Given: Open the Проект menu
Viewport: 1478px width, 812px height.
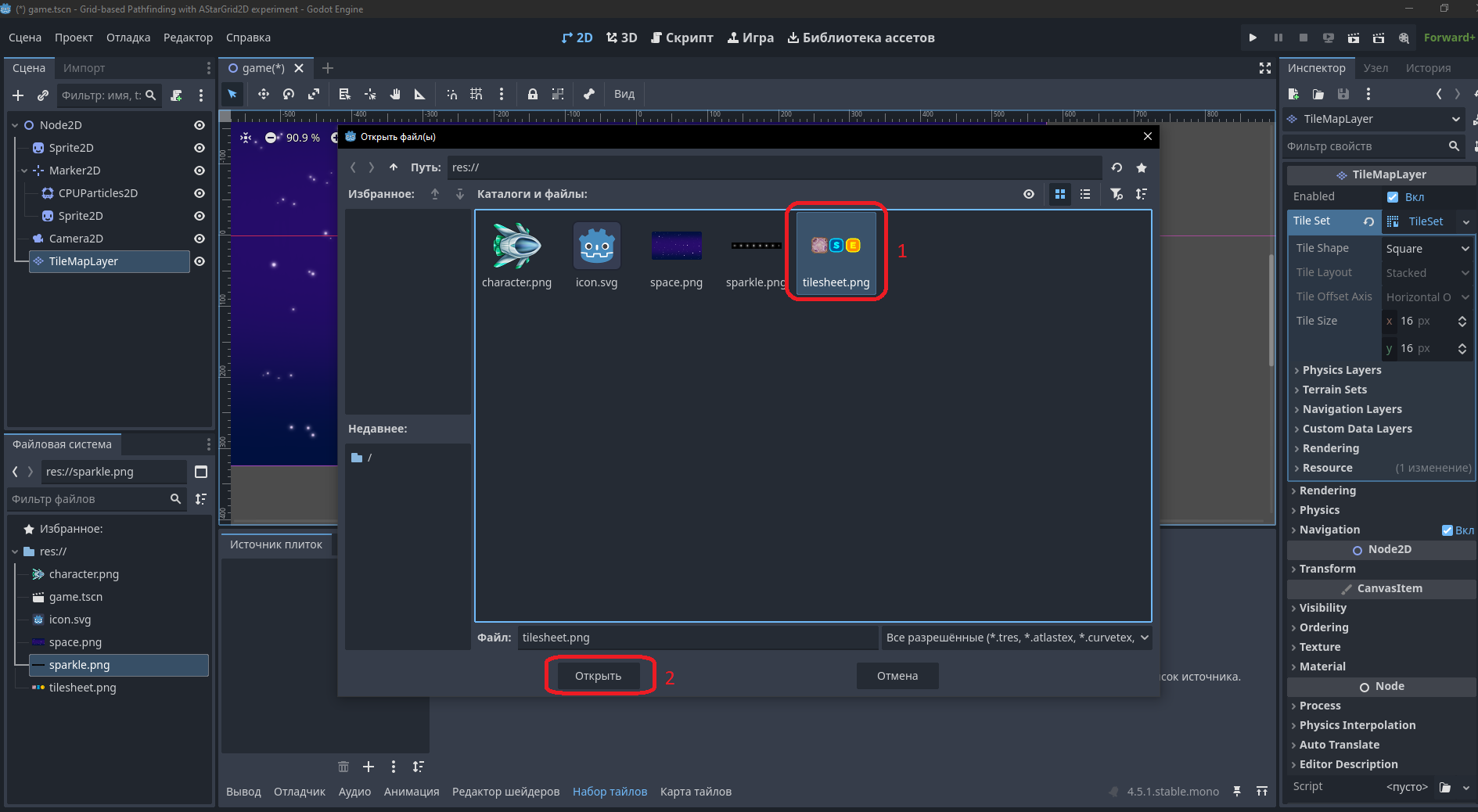Looking at the screenshot, I should pyautogui.click(x=74, y=38).
